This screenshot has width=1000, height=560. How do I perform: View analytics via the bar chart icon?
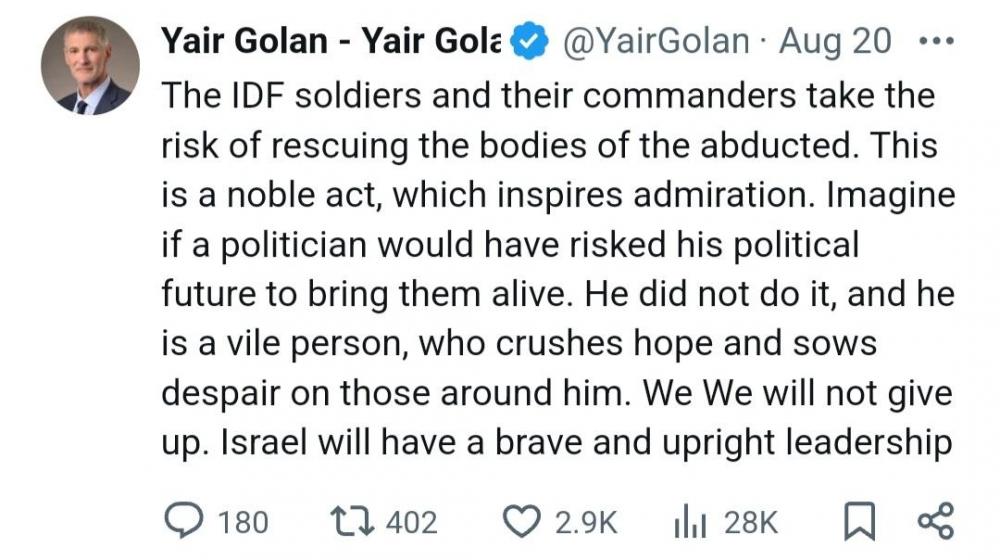pos(691,520)
